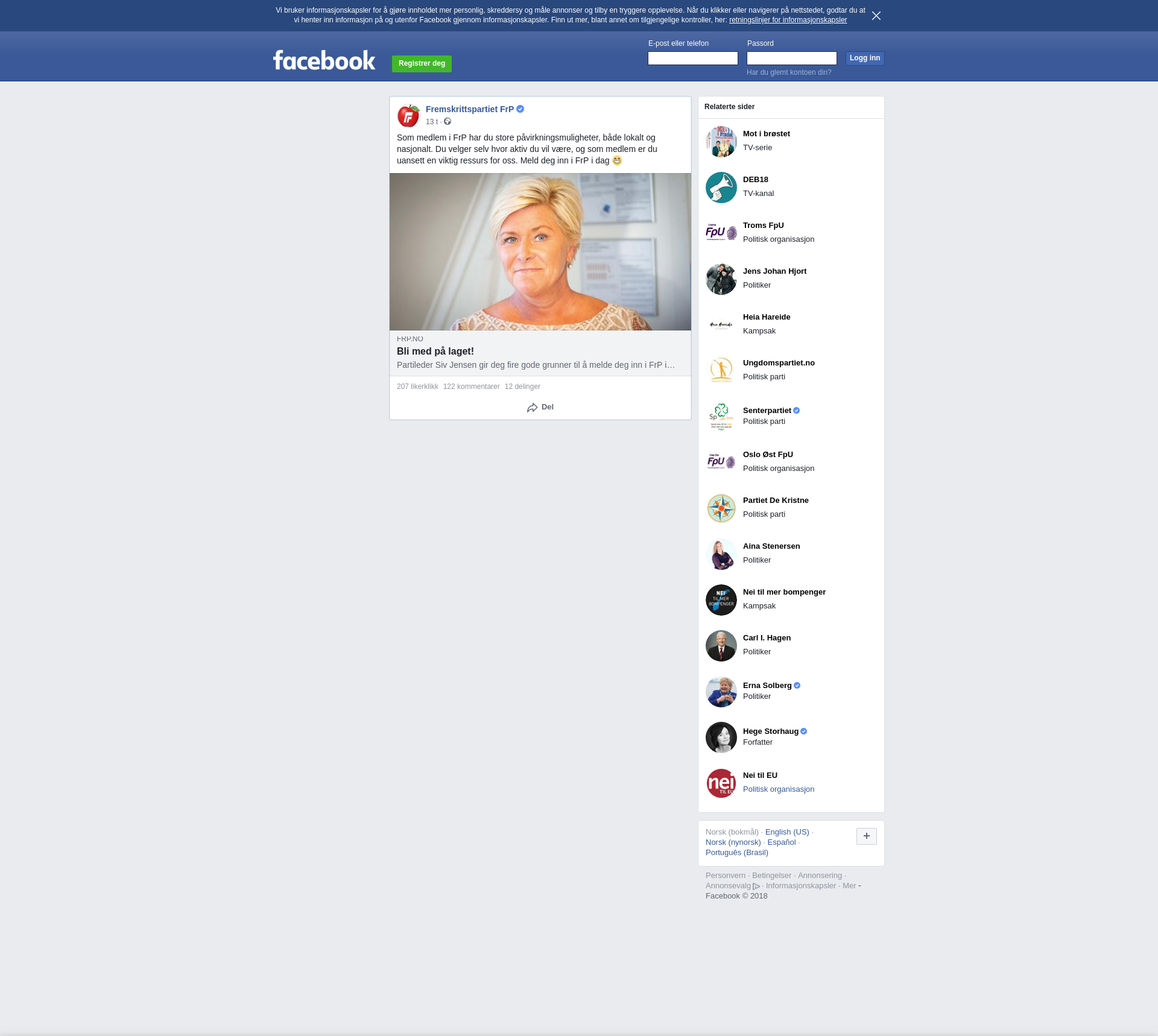Open the retningslinjer for informasjonskapsler link
This screenshot has width=1158, height=1036.
click(788, 20)
